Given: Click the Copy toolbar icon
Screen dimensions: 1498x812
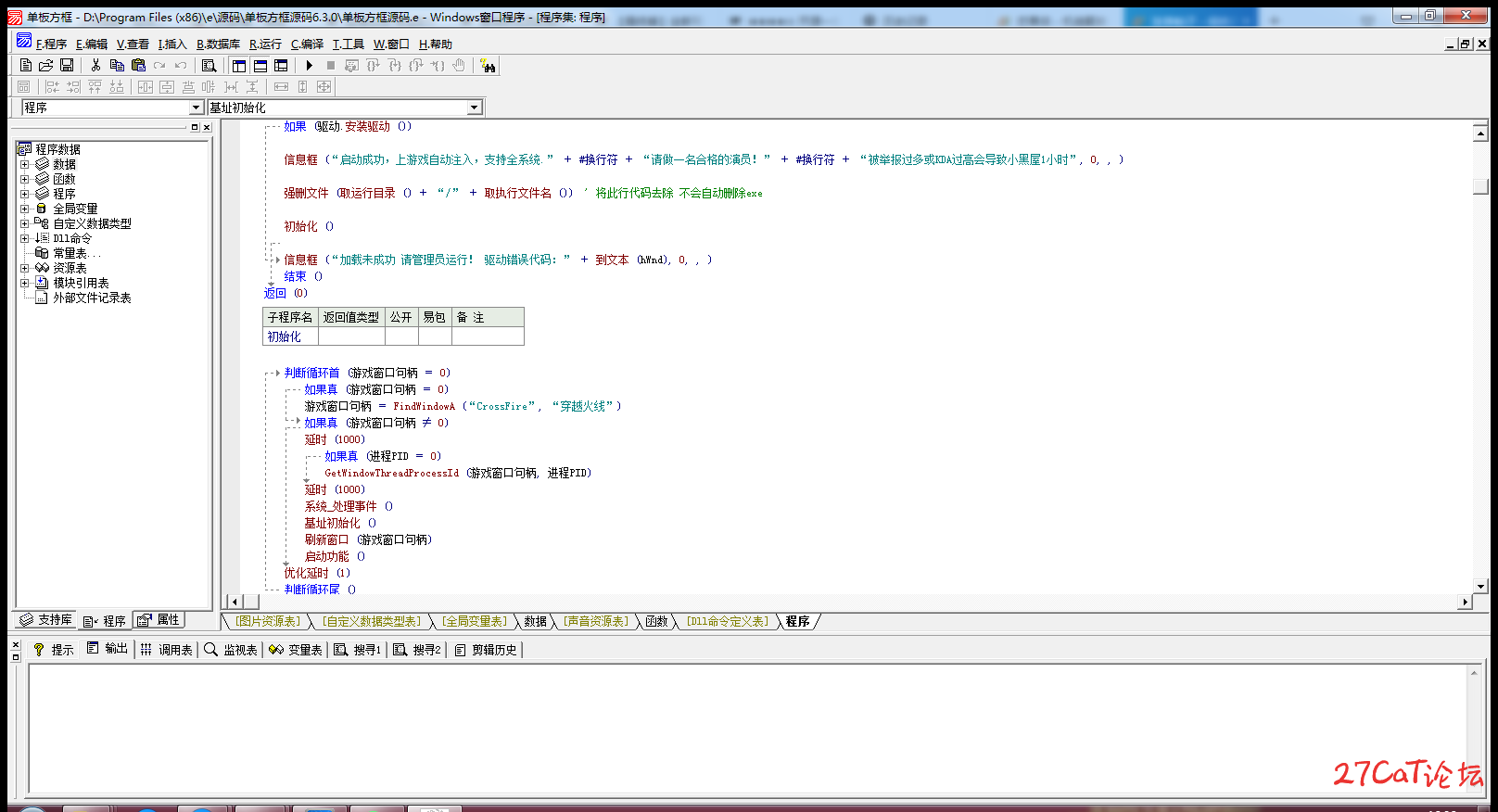Looking at the screenshot, I should point(117,65).
